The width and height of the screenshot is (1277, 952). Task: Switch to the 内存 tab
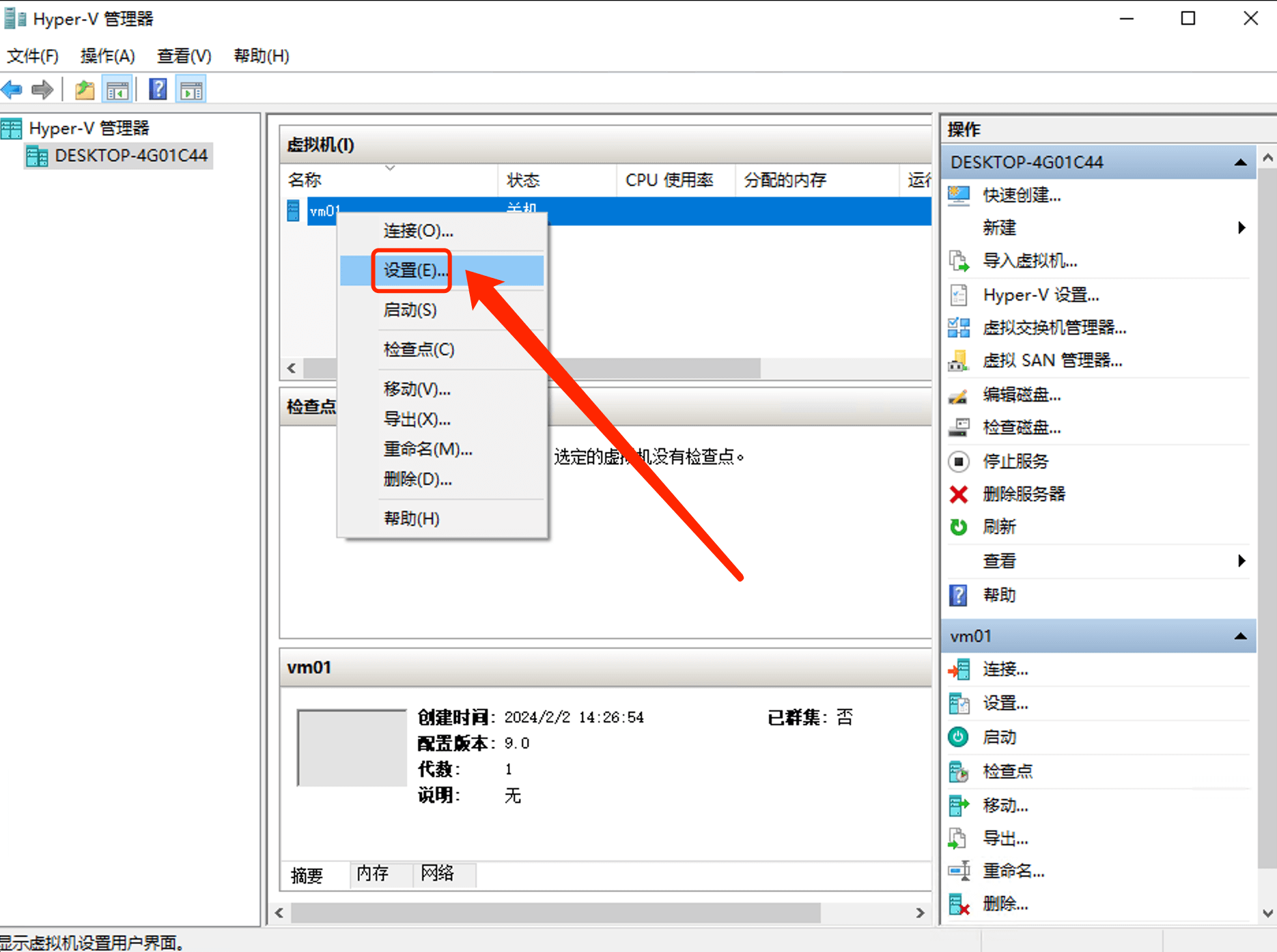(380, 873)
